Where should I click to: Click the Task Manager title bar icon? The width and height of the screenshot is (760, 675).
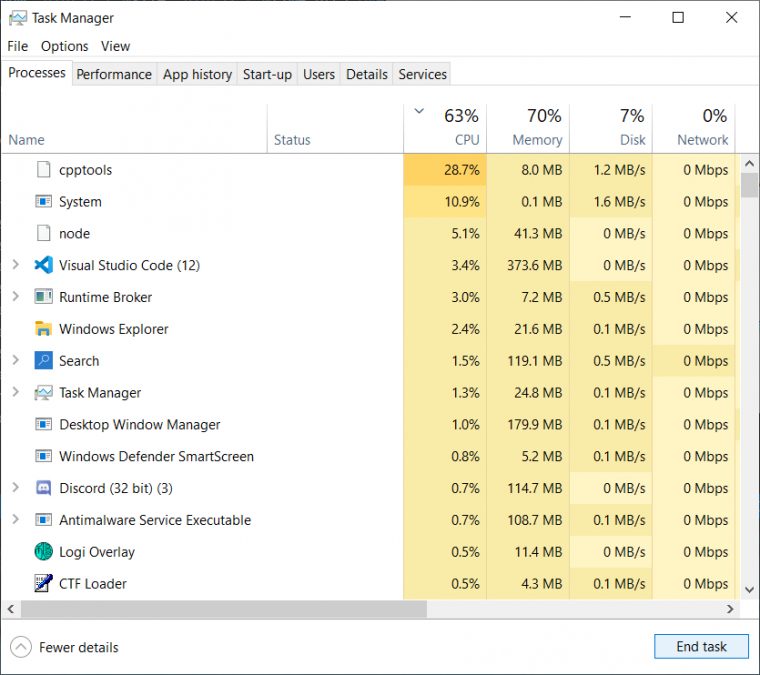tap(18, 18)
